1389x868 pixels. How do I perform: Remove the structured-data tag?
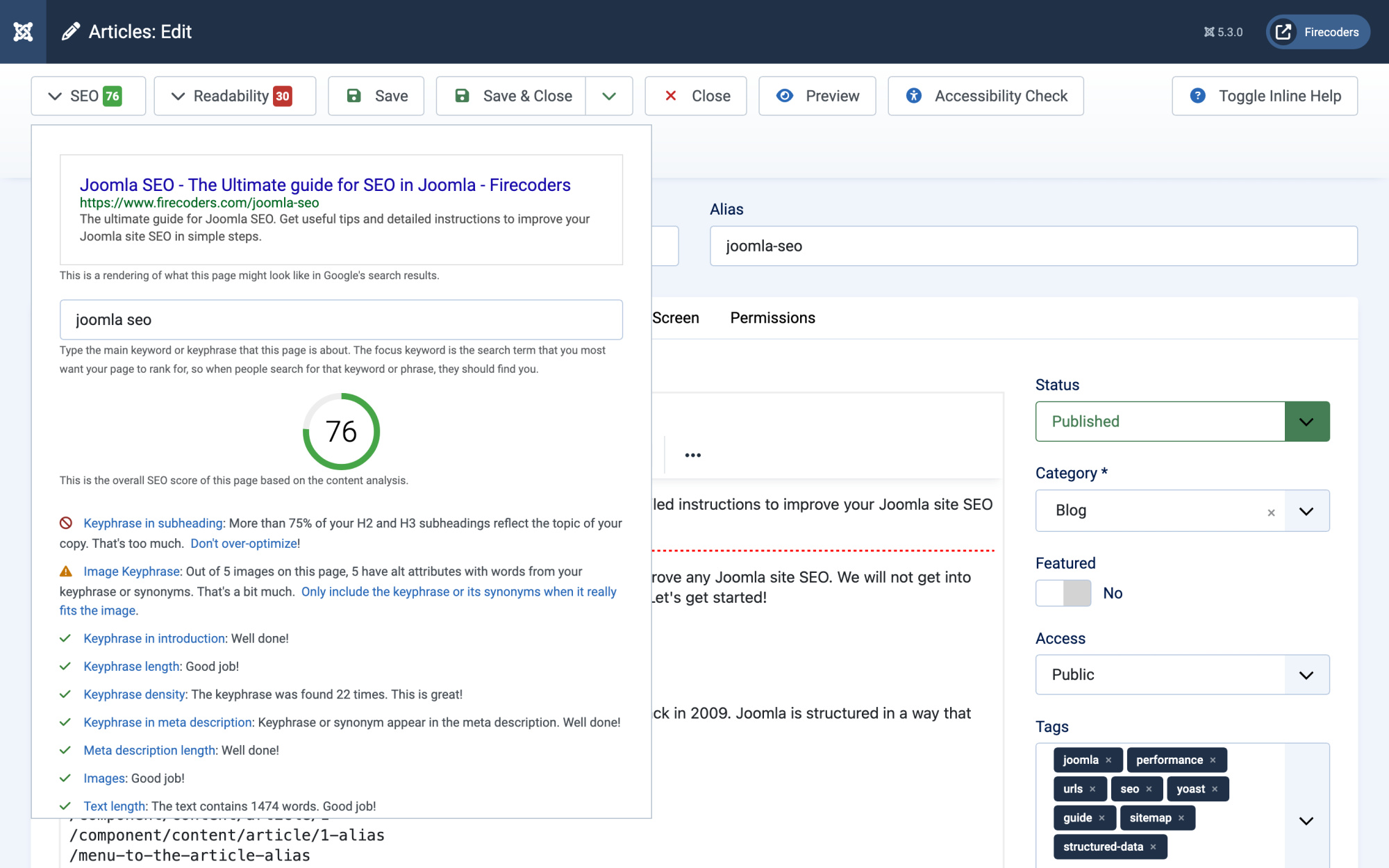pyautogui.click(x=1153, y=846)
